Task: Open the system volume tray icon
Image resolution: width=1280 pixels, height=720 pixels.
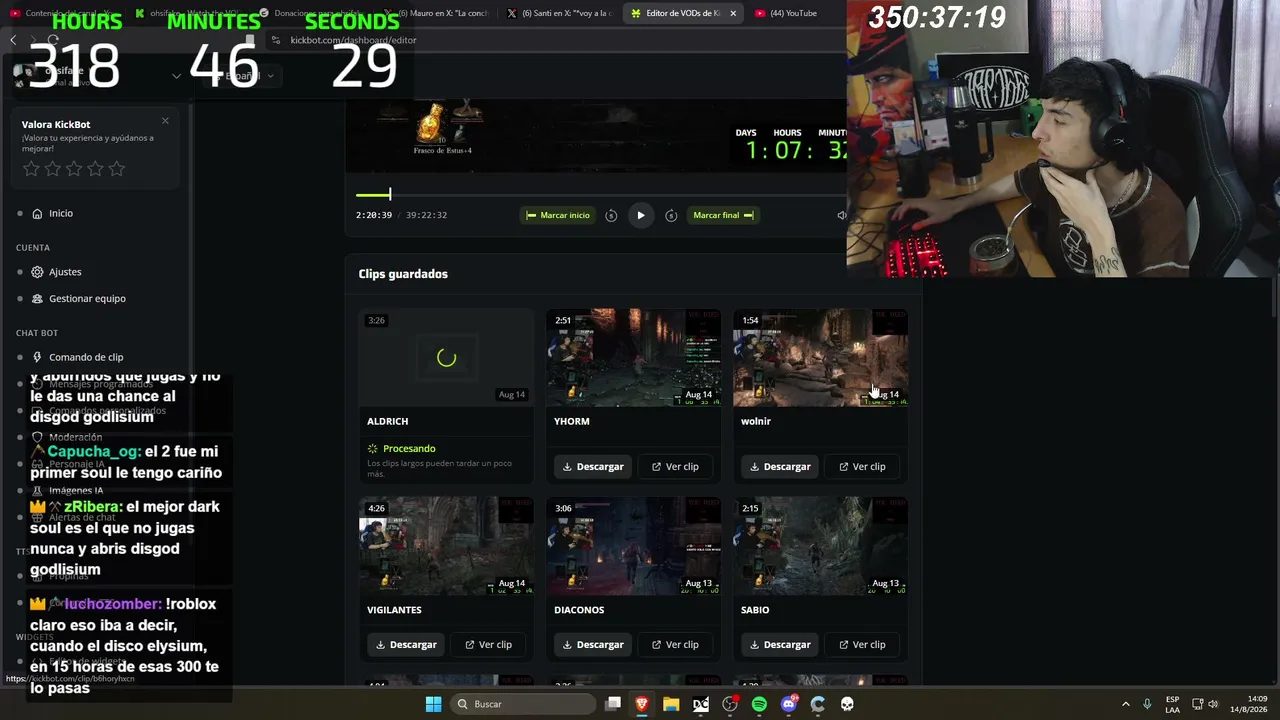Action: click(1213, 704)
